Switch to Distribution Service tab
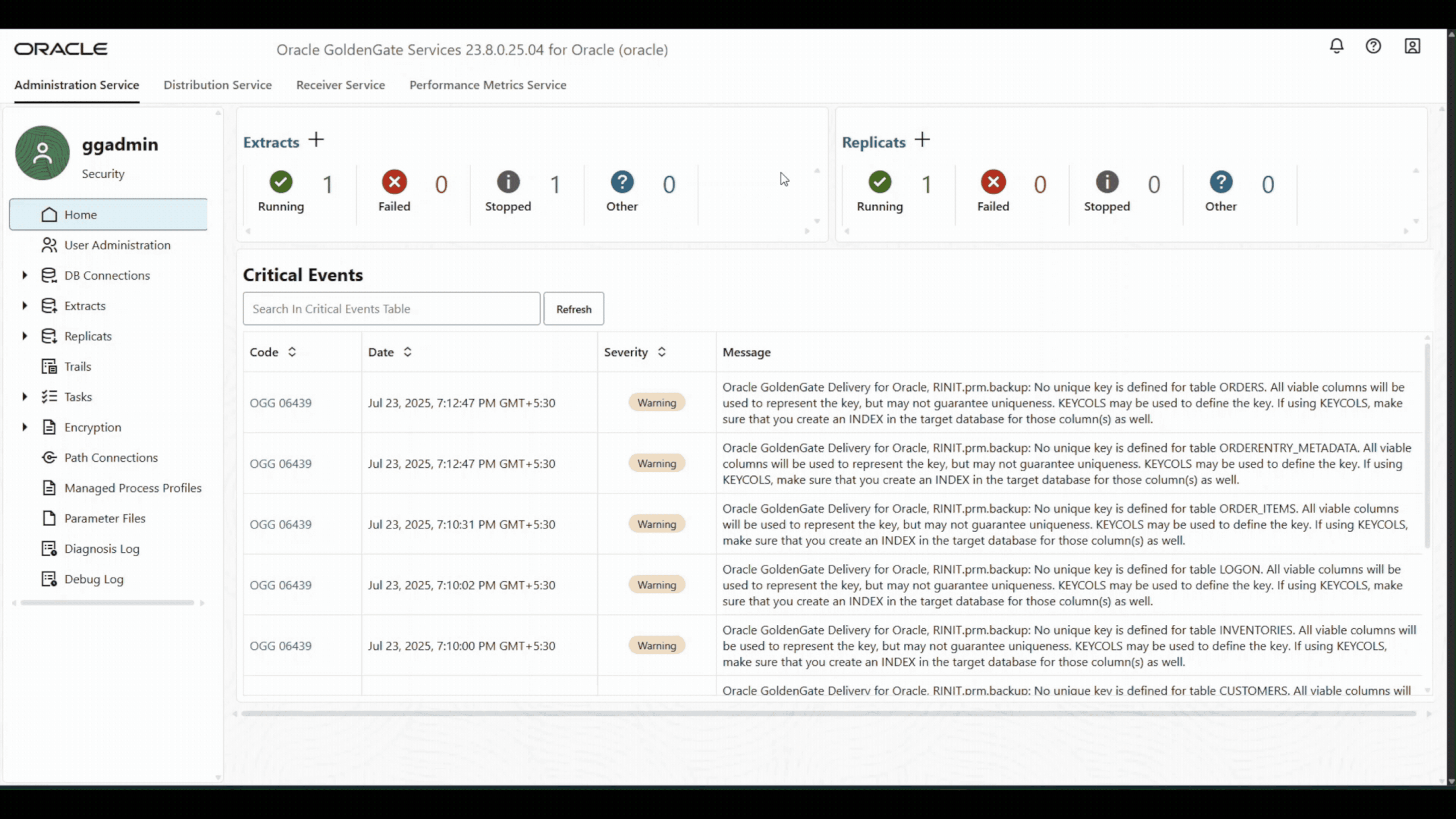1456x819 pixels. (x=217, y=85)
